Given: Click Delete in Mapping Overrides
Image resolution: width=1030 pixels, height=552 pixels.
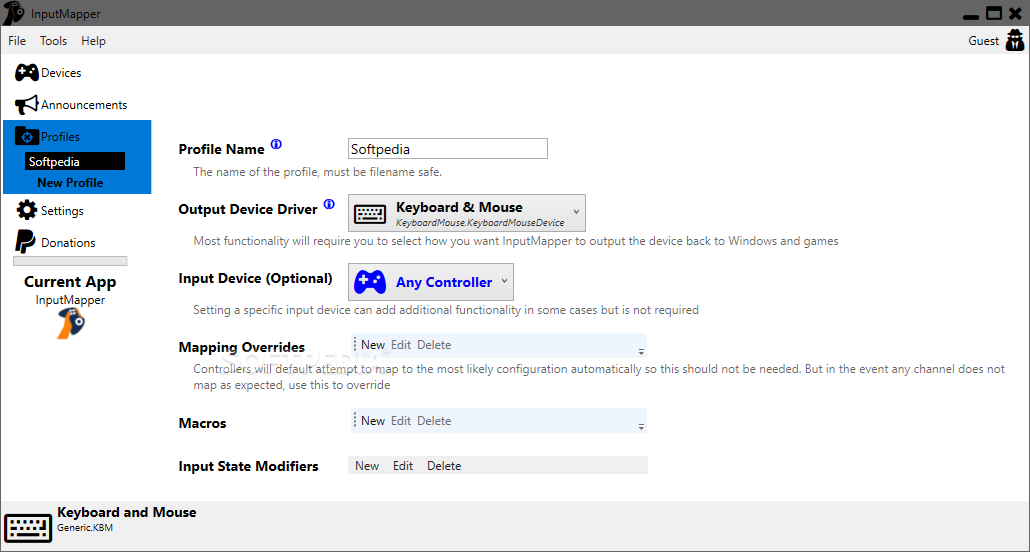Looking at the screenshot, I should pos(434,345).
